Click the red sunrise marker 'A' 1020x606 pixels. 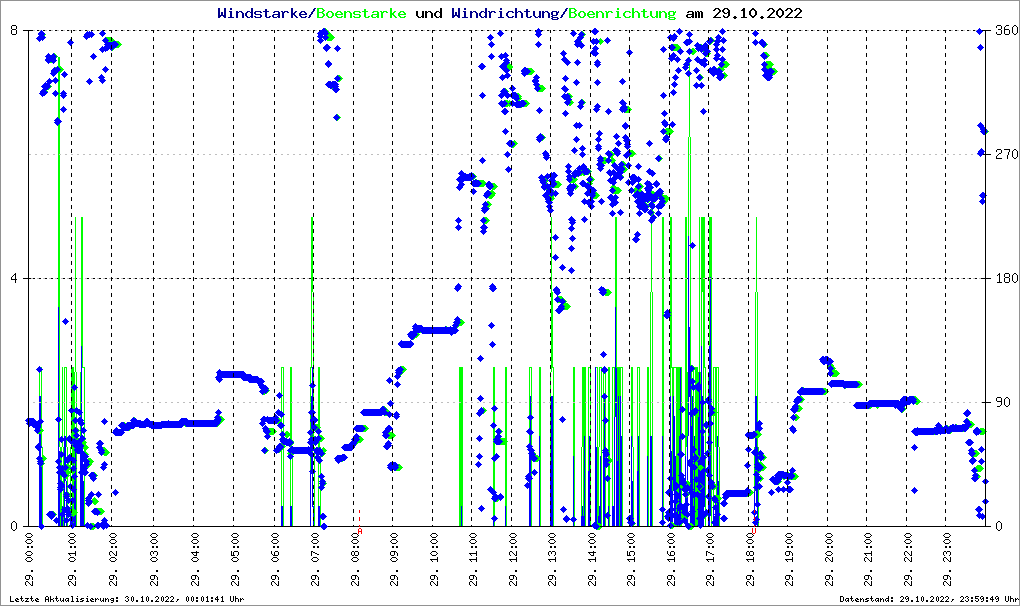360,531
